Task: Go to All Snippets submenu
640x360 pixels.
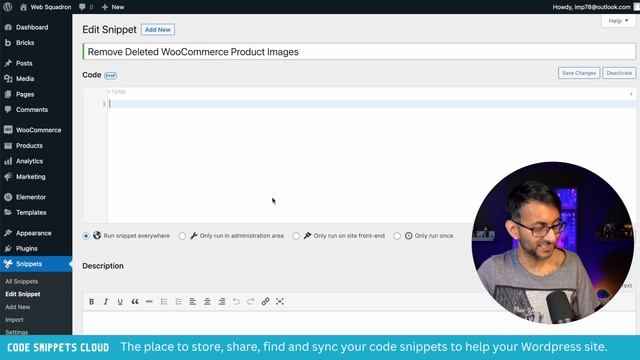Action: coord(22,282)
